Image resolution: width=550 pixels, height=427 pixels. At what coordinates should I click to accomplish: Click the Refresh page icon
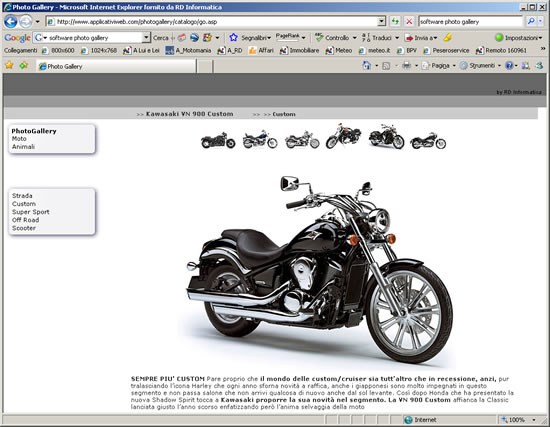click(395, 21)
